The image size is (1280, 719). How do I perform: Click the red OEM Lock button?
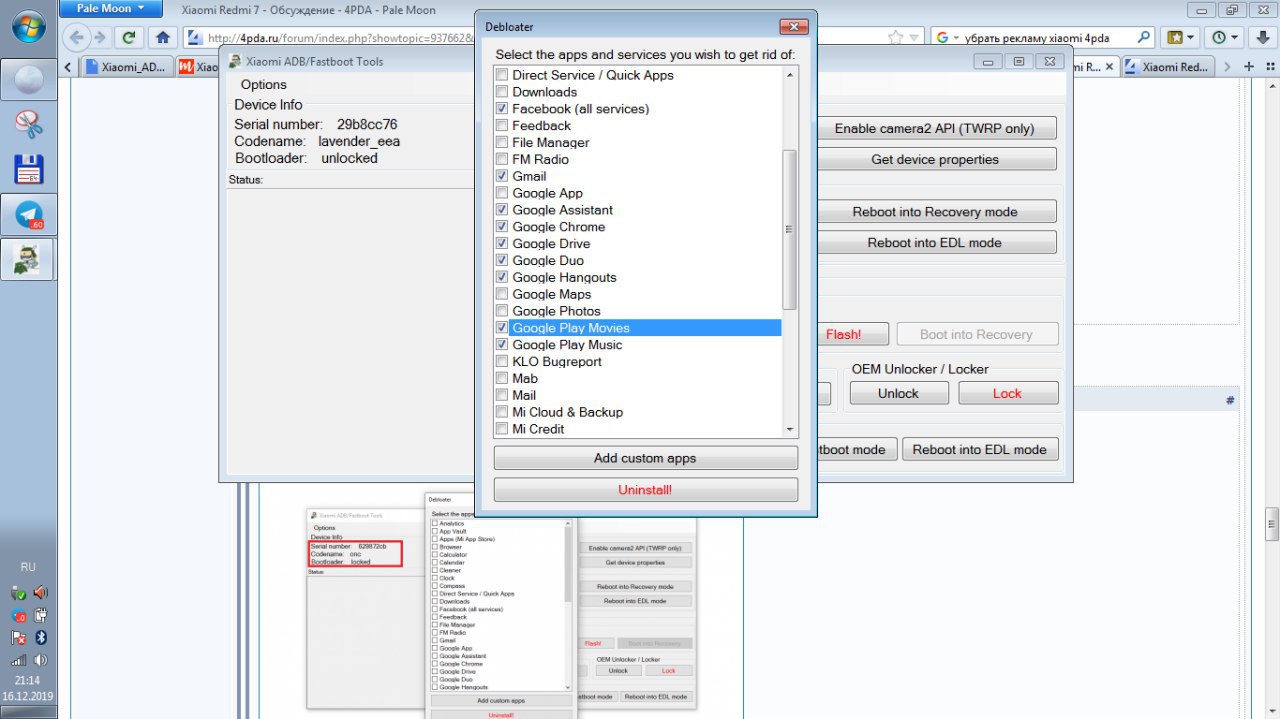tap(1007, 393)
